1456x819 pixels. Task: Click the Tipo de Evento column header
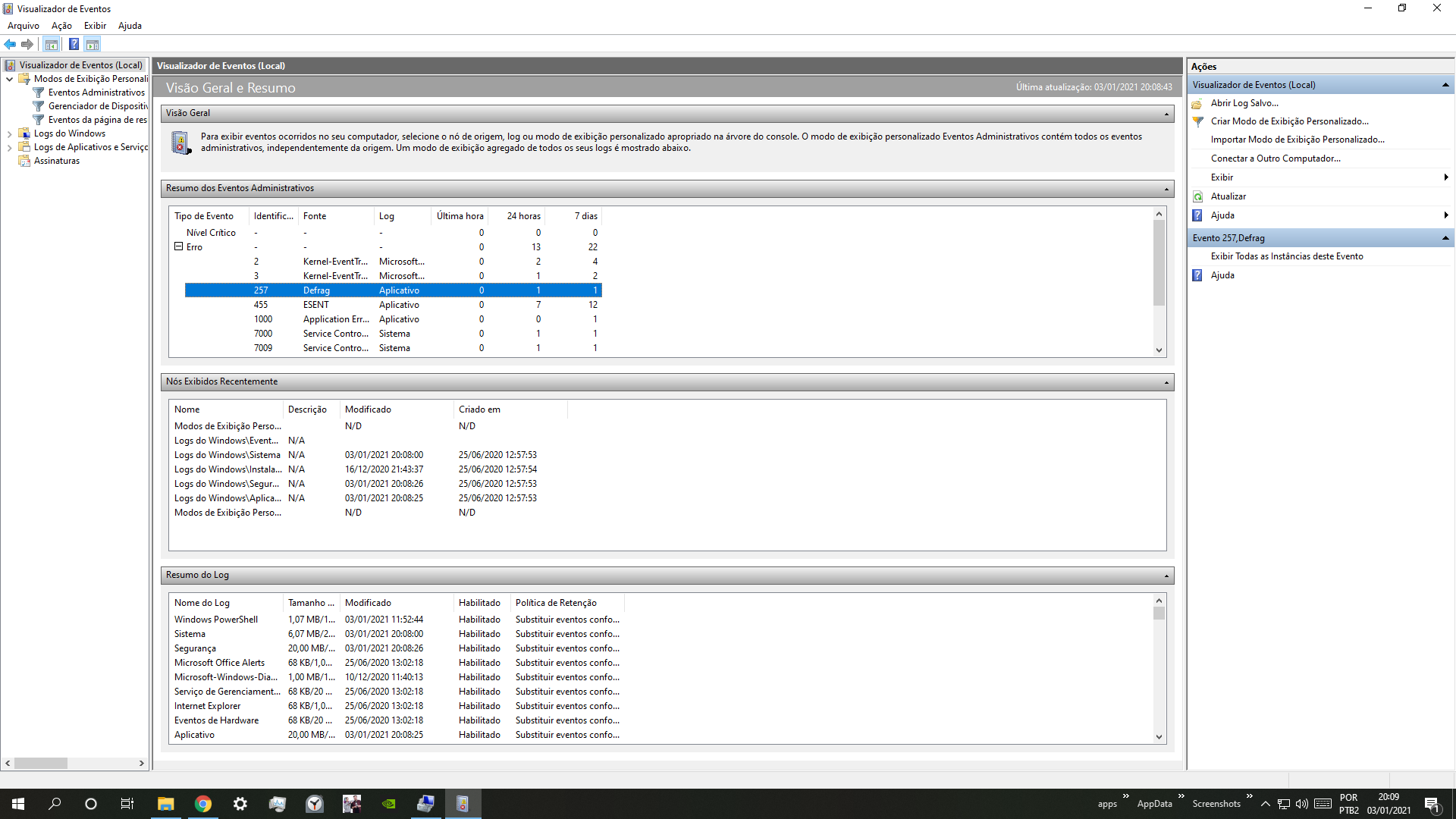point(209,216)
